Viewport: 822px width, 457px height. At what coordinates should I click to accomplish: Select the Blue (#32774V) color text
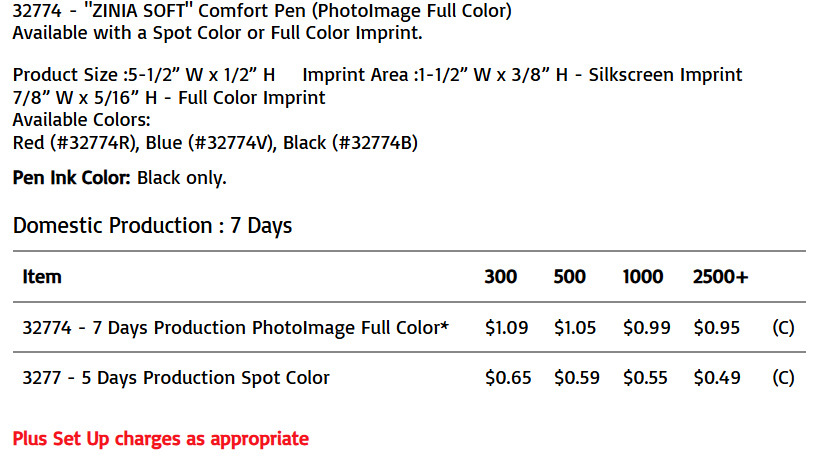(210, 143)
